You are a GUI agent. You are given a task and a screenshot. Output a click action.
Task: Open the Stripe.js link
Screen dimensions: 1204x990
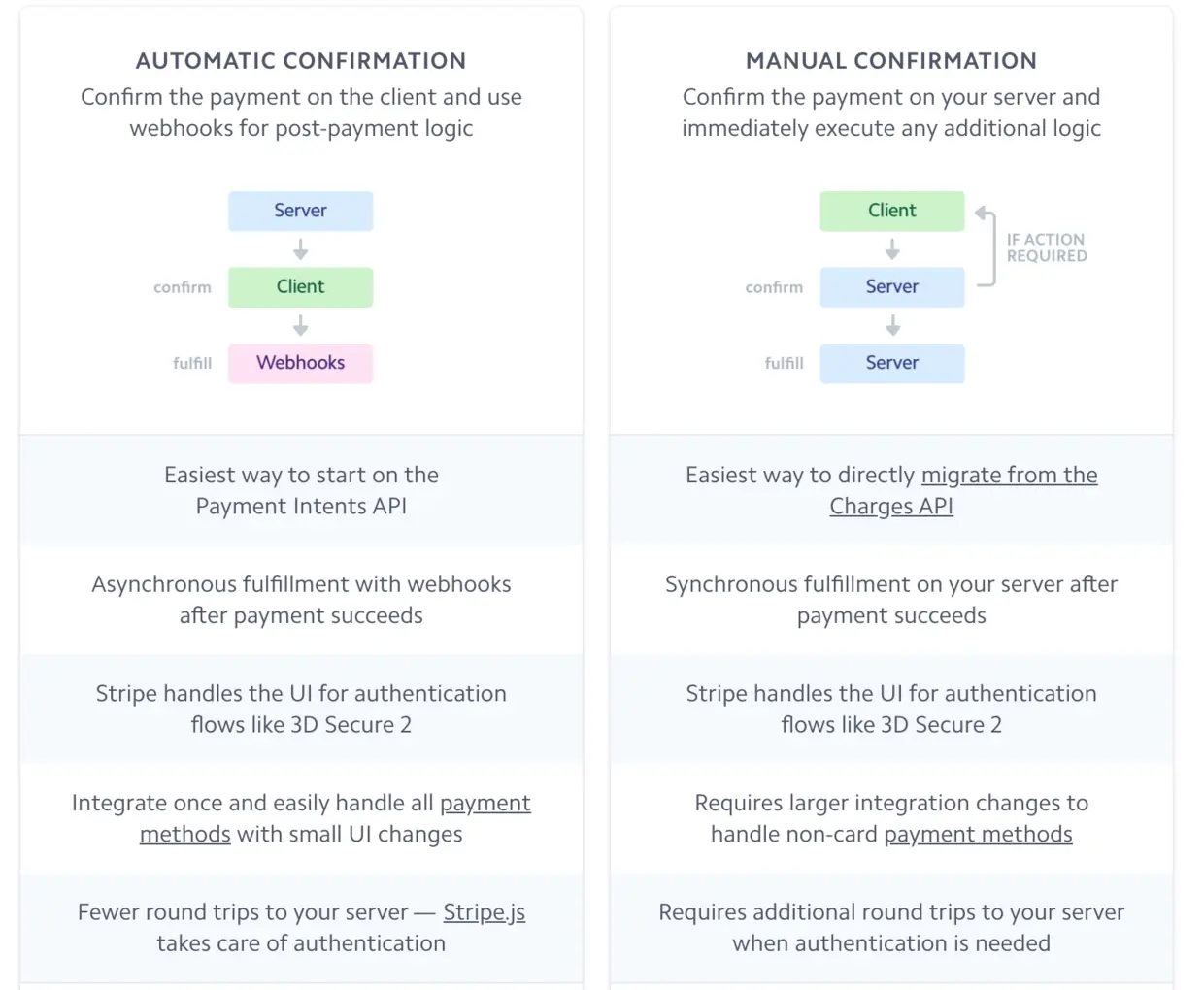484,912
